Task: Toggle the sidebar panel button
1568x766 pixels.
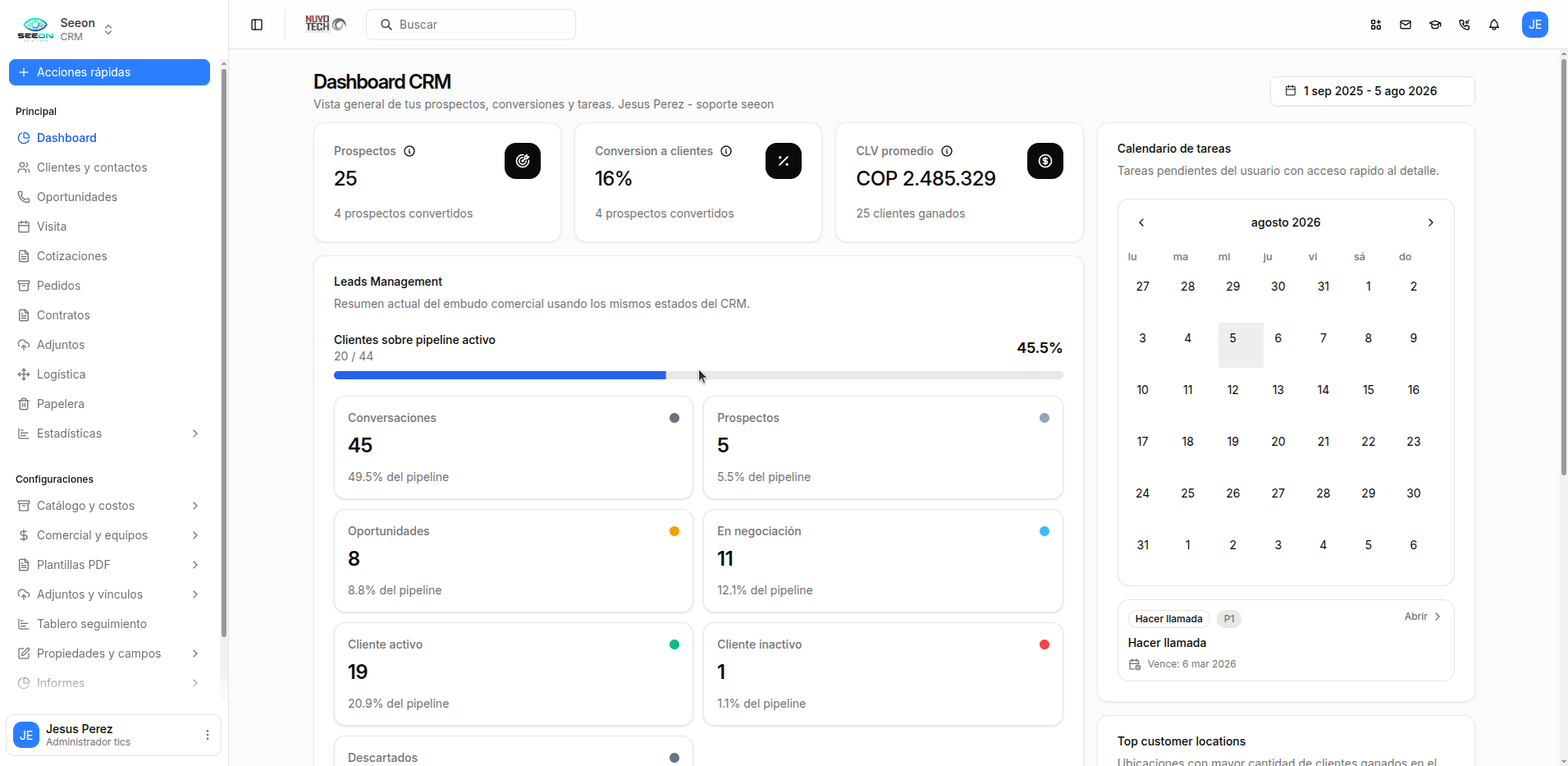Action: pos(257,25)
